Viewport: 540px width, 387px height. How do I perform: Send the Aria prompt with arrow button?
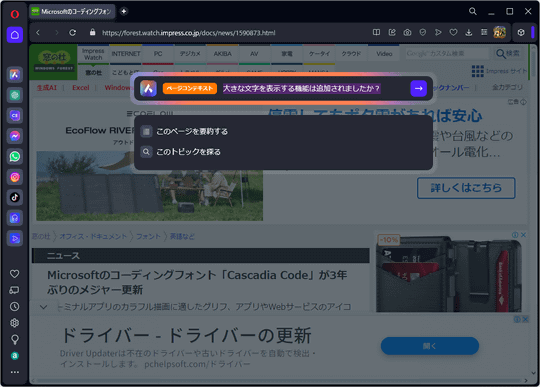[x=419, y=88]
